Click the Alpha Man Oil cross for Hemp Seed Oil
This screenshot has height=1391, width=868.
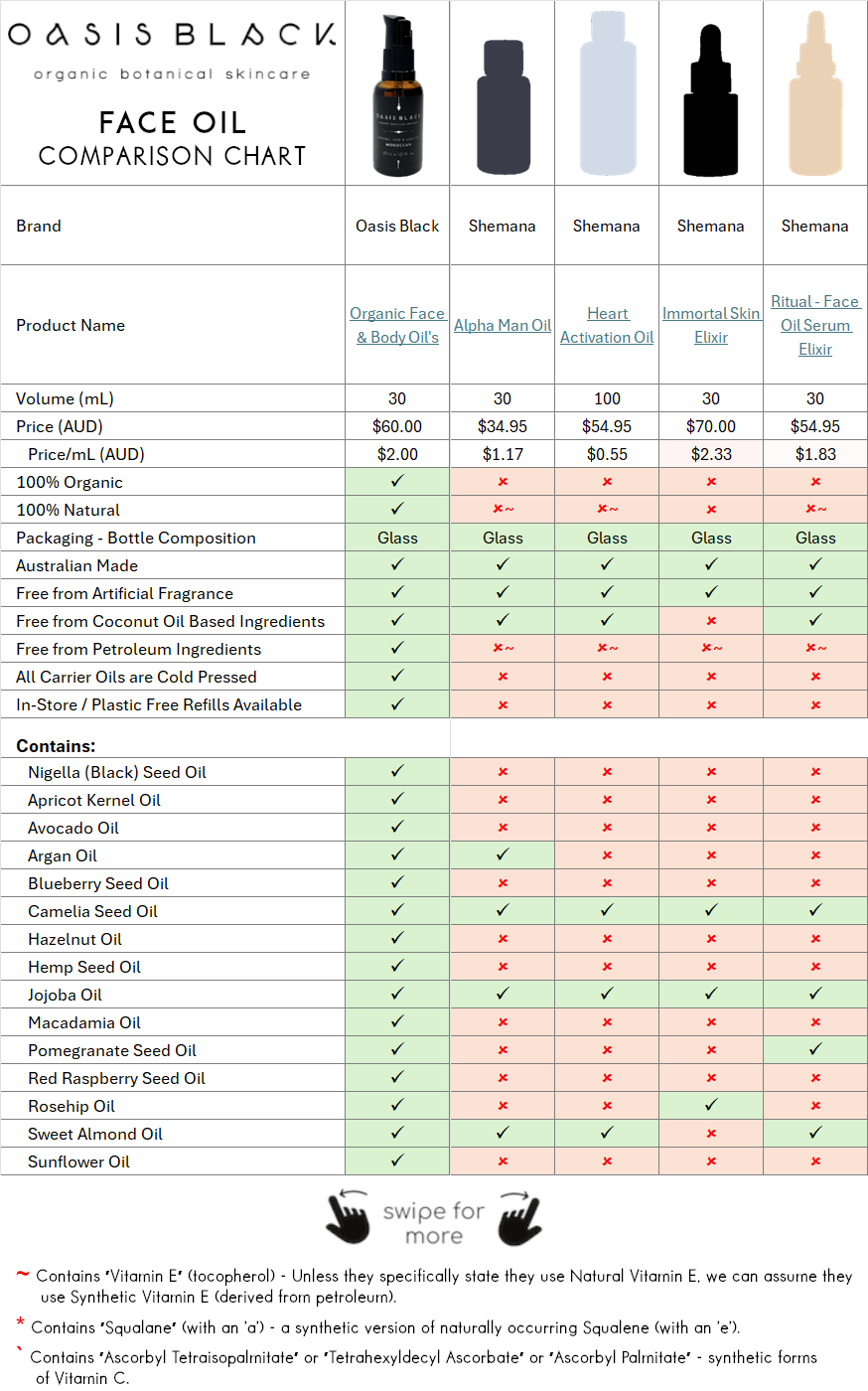pyautogui.click(x=503, y=967)
